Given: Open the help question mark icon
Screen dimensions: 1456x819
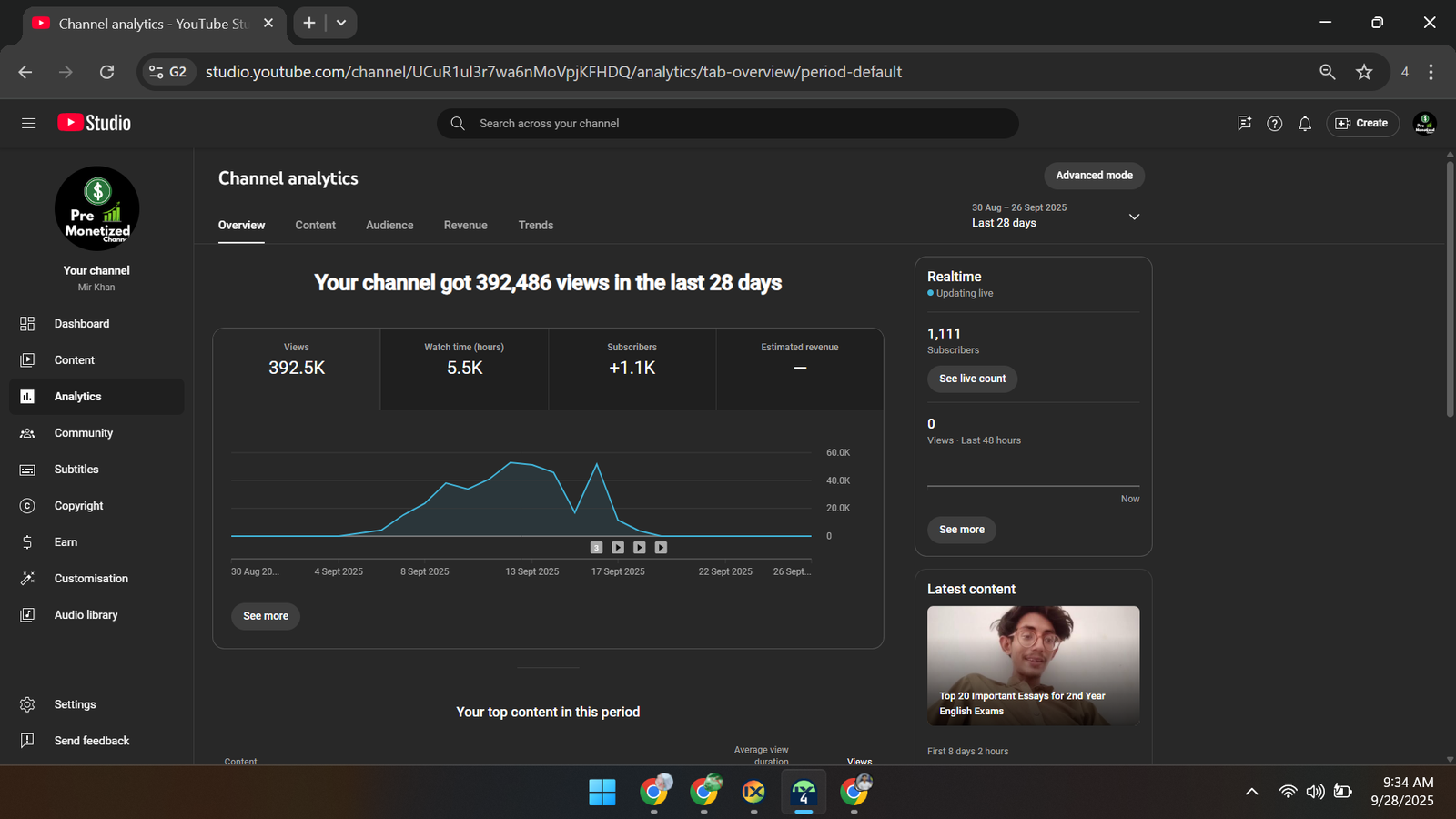Looking at the screenshot, I should pos(1274,124).
